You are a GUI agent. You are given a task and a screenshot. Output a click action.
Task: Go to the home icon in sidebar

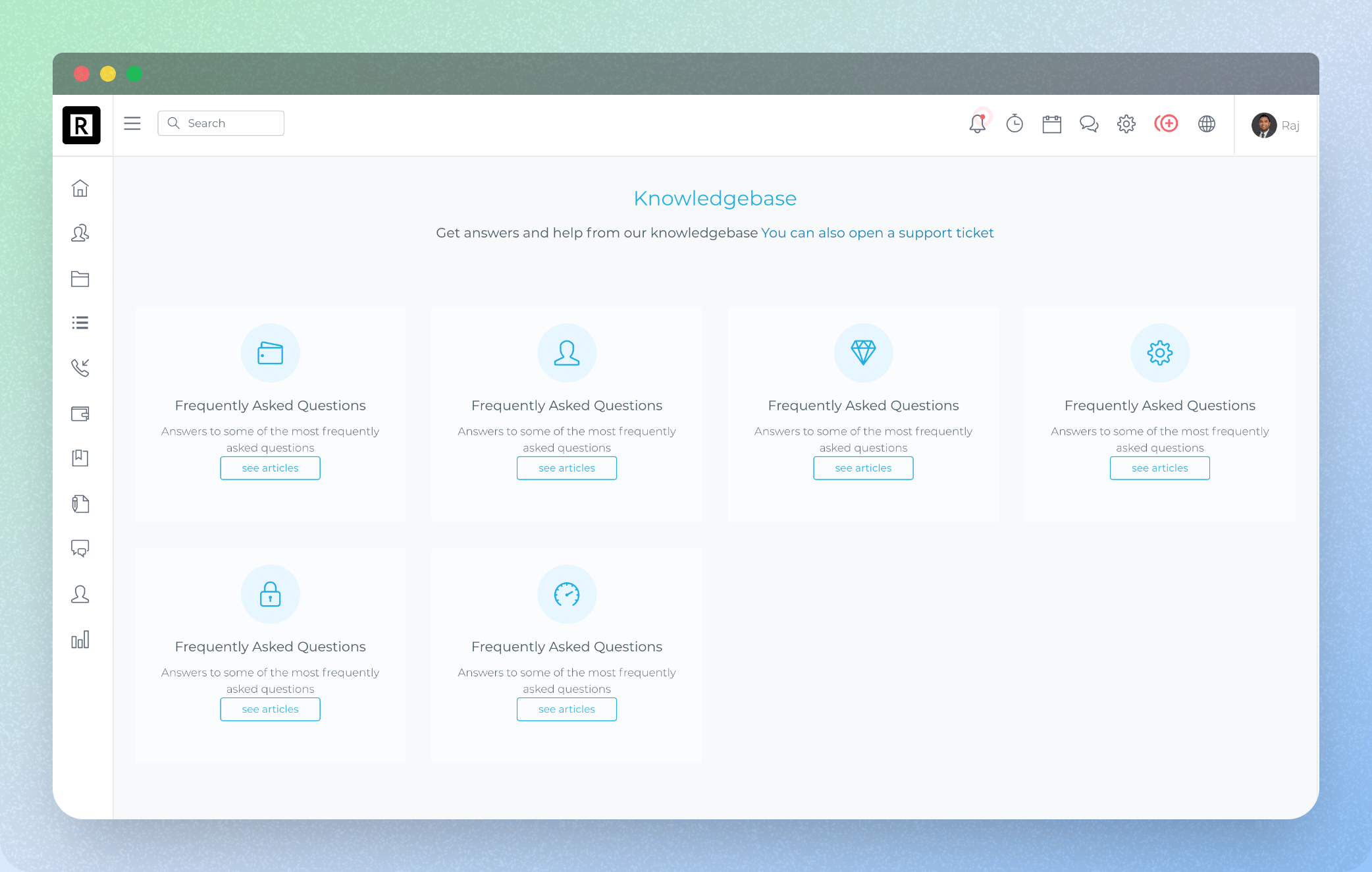point(80,188)
